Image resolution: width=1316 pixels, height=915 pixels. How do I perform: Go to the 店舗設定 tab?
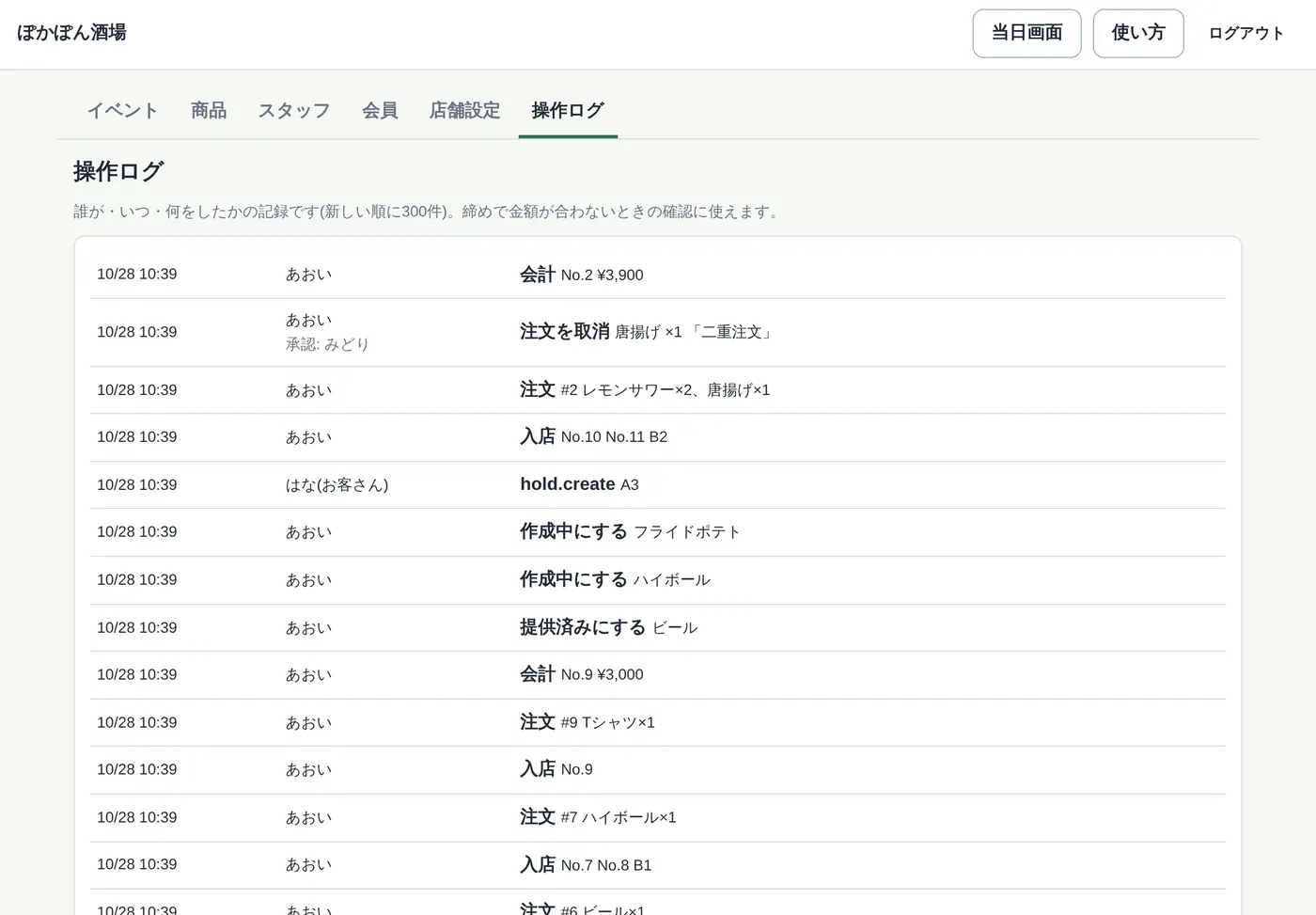coord(464,111)
